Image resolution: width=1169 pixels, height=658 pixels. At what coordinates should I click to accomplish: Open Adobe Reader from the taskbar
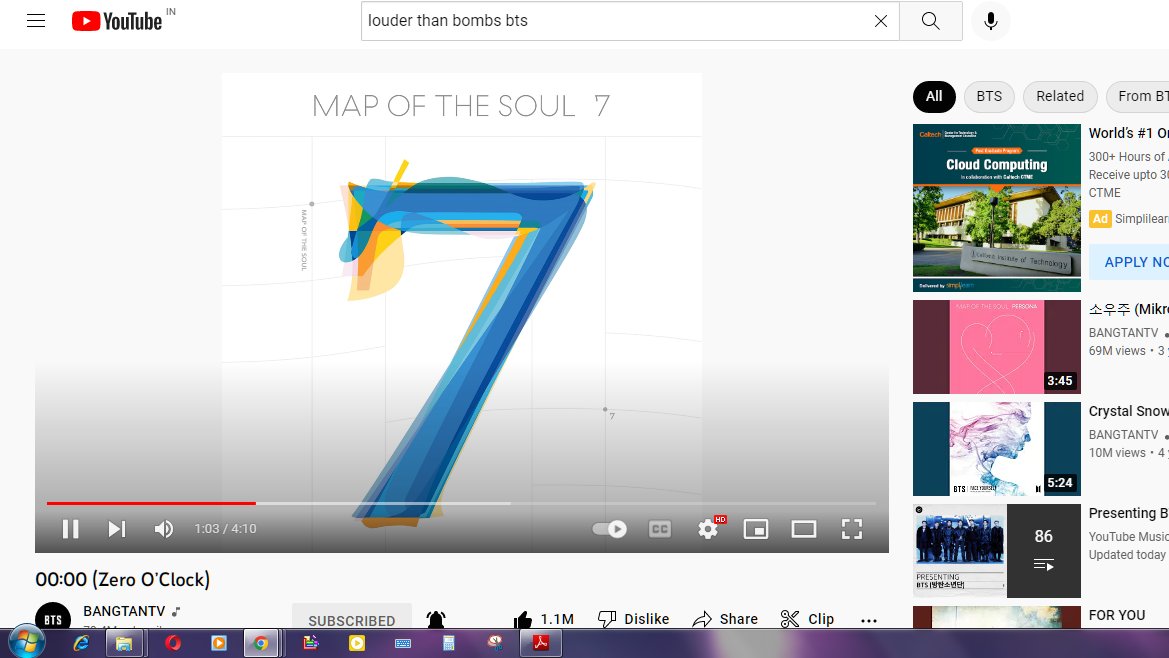541,643
